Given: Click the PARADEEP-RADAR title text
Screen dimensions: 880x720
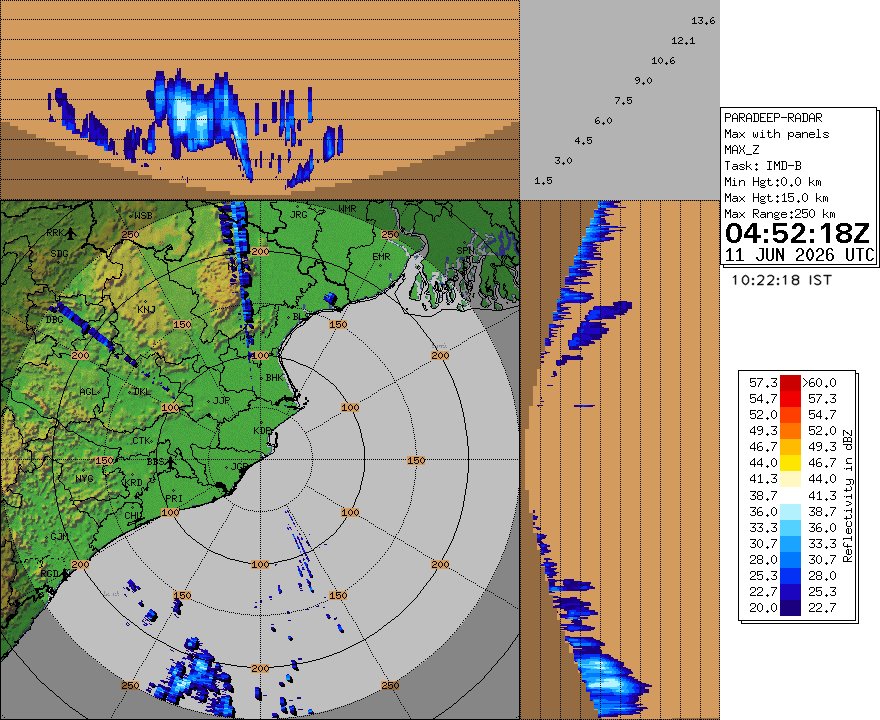Looking at the screenshot, I should pyautogui.click(x=773, y=118).
